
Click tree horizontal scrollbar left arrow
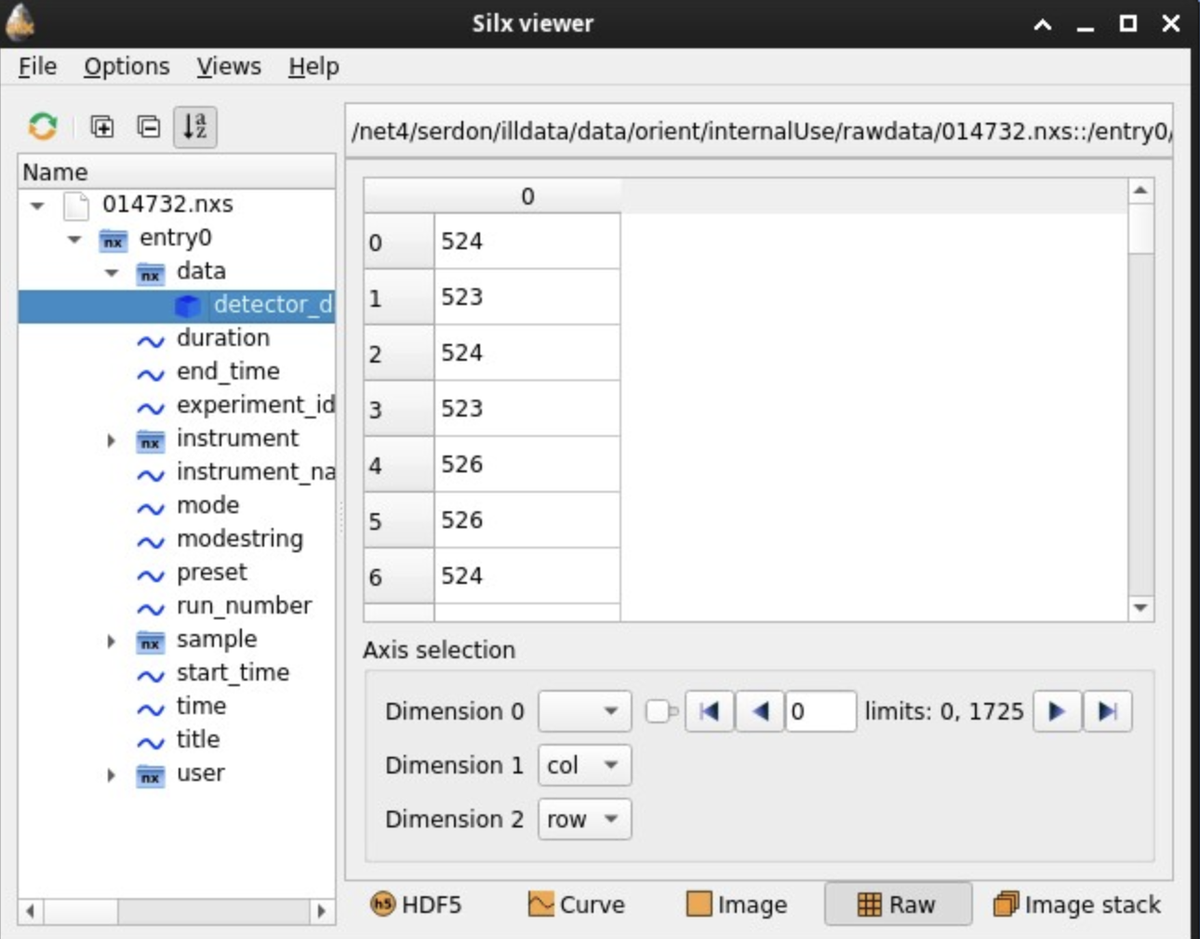click(32, 911)
